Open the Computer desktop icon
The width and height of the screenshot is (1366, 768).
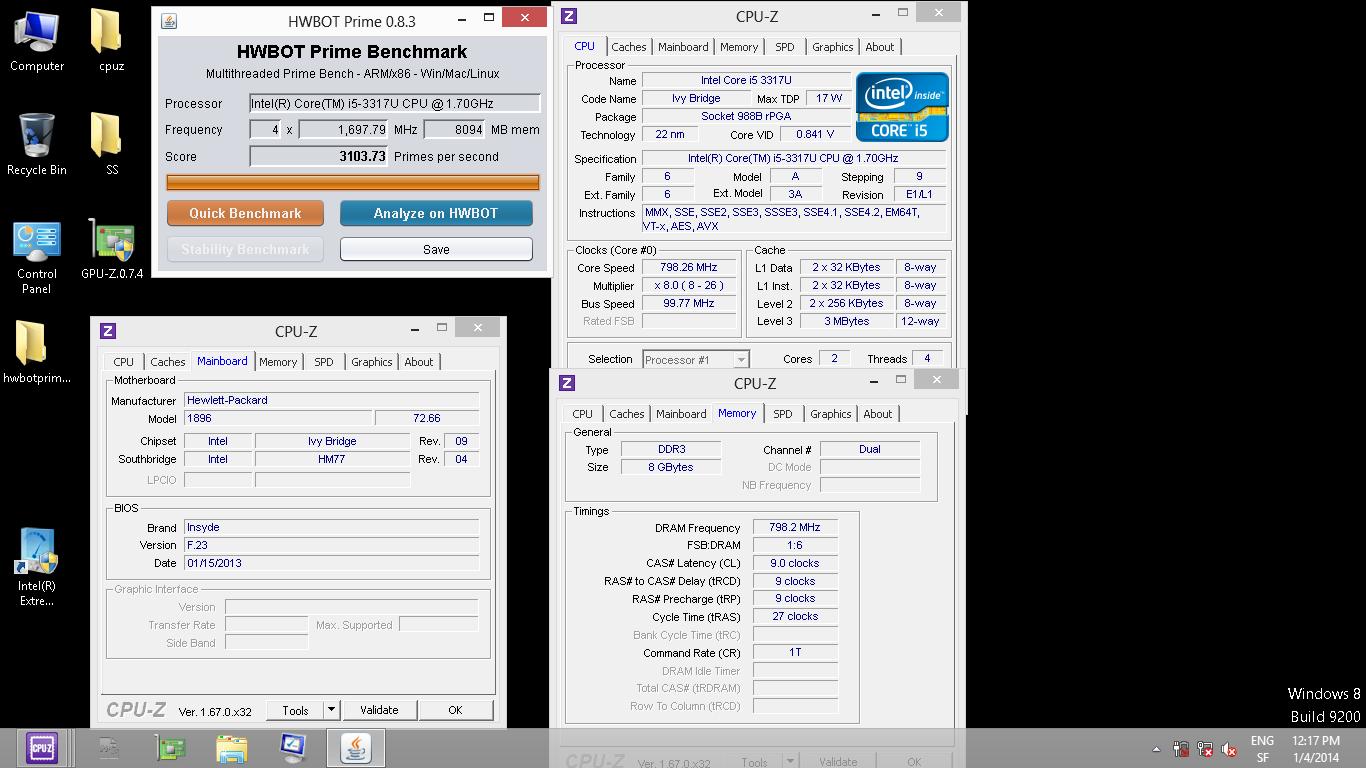click(37, 41)
